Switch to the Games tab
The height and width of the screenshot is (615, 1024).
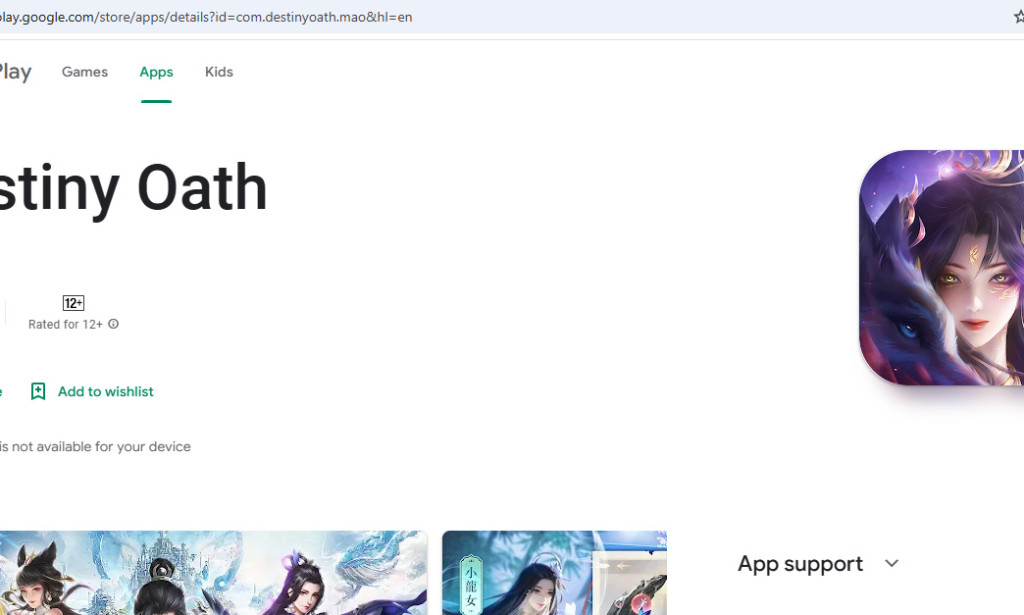pos(84,71)
